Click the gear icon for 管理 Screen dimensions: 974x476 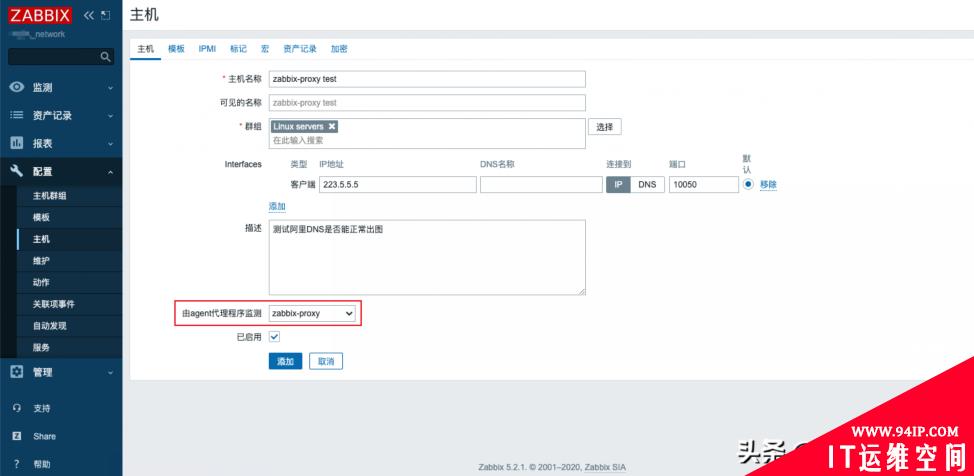coord(17,372)
